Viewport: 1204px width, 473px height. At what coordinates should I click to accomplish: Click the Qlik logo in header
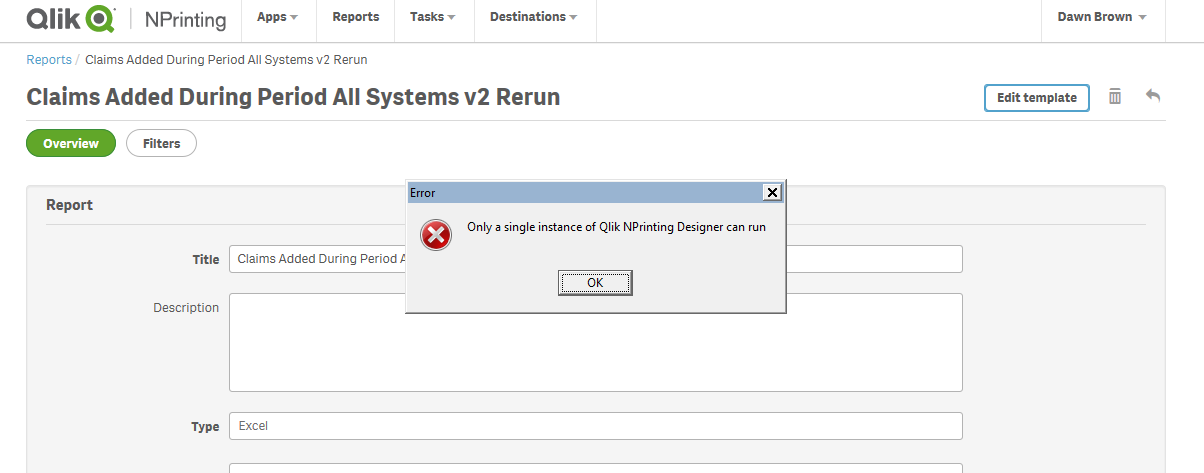pos(71,19)
